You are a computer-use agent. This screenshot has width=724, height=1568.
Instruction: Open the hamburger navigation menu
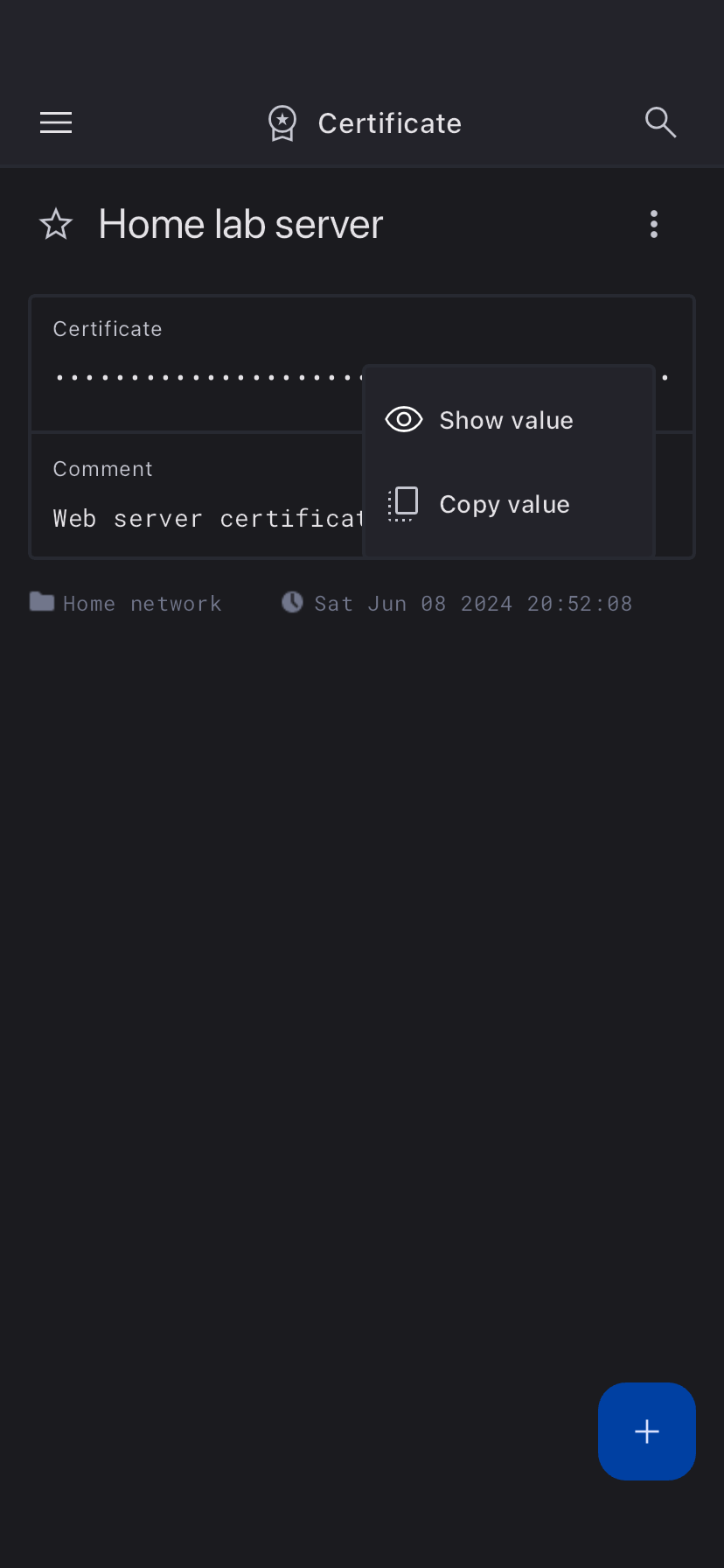pos(56,123)
